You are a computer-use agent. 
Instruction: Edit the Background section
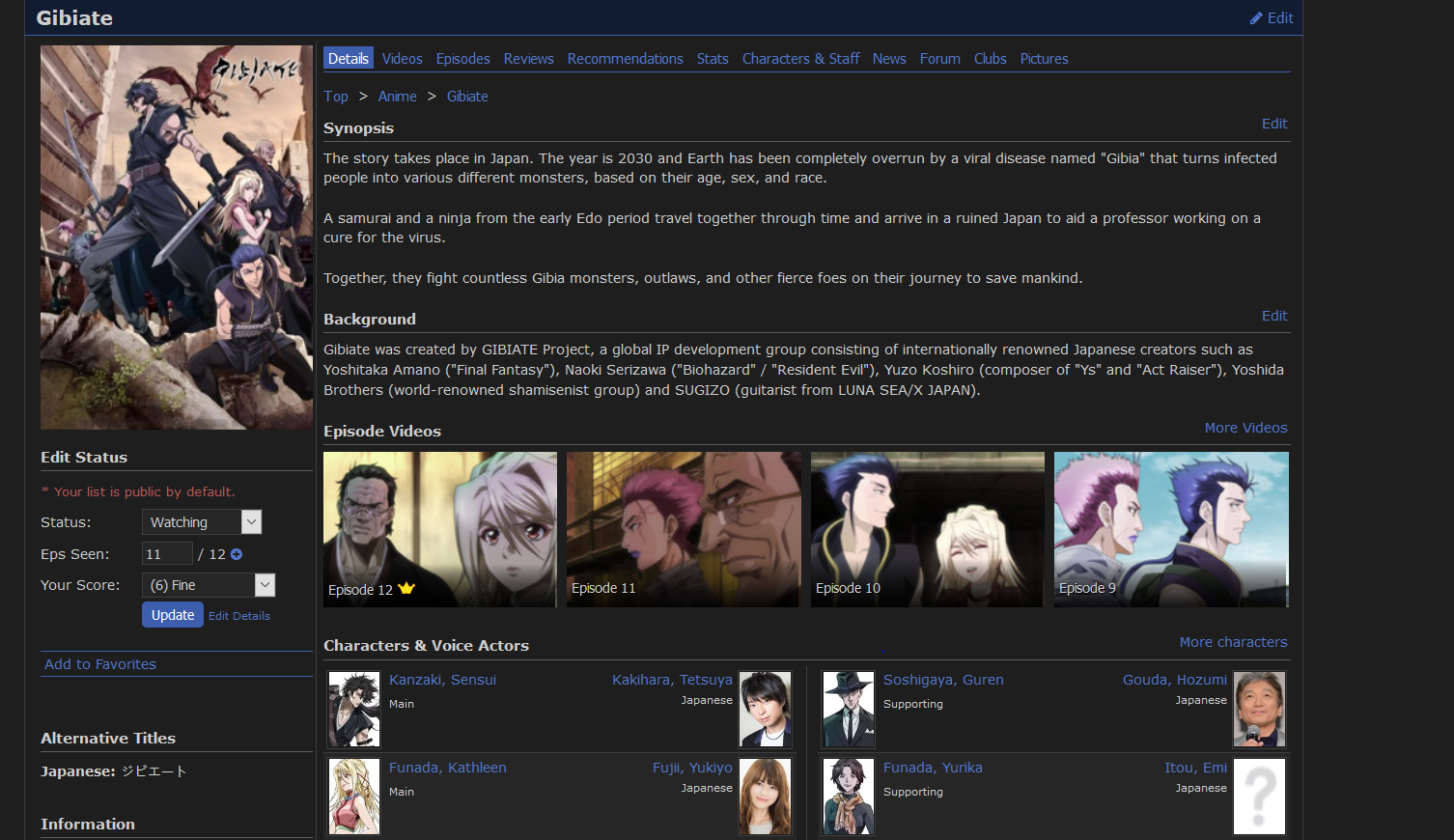(1274, 316)
